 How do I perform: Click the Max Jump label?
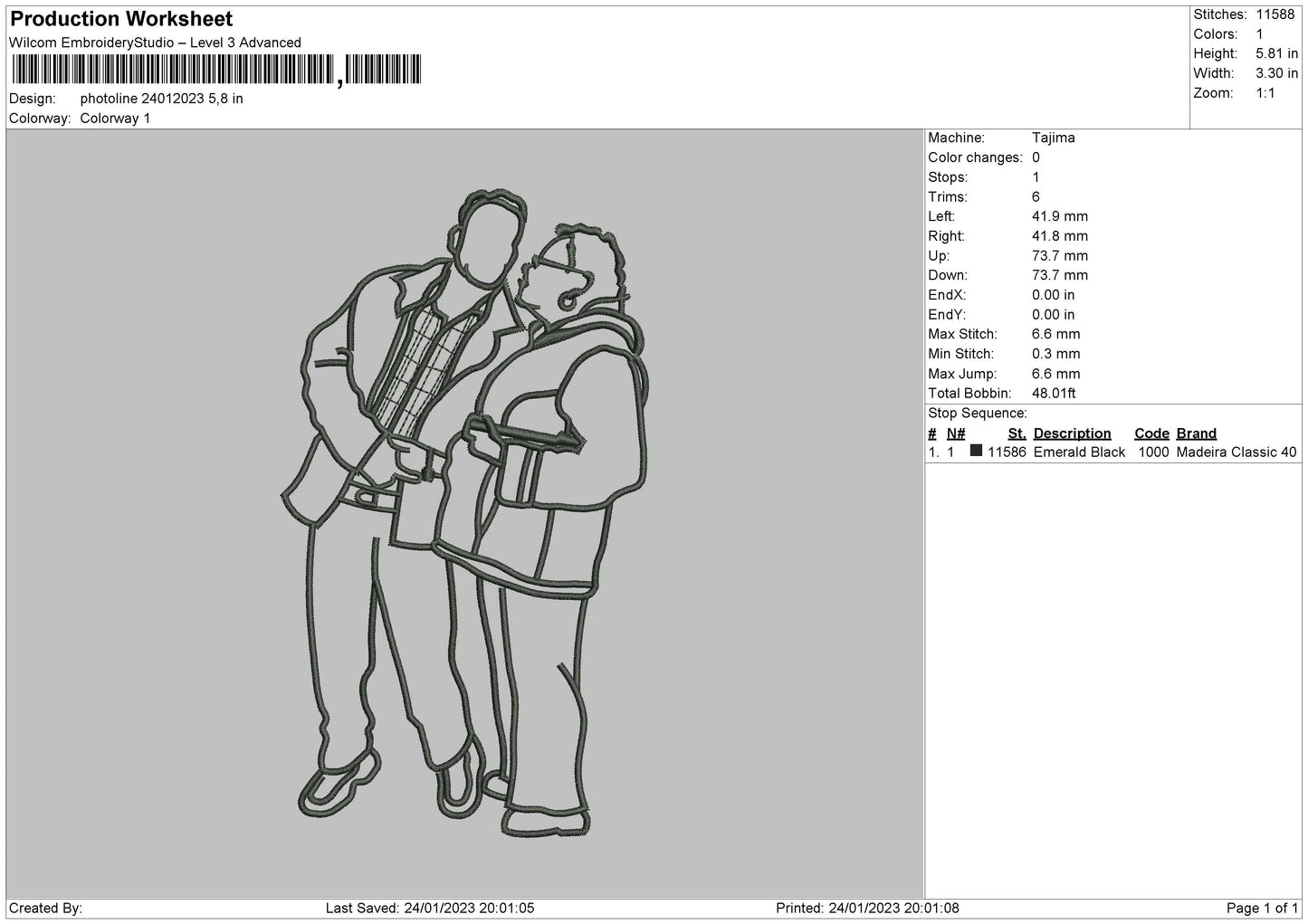point(962,374)
